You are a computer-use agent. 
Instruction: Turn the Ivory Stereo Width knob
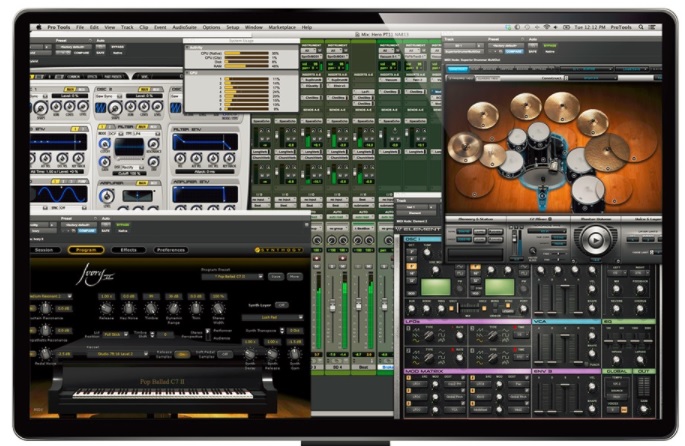[x=218, y=309]
